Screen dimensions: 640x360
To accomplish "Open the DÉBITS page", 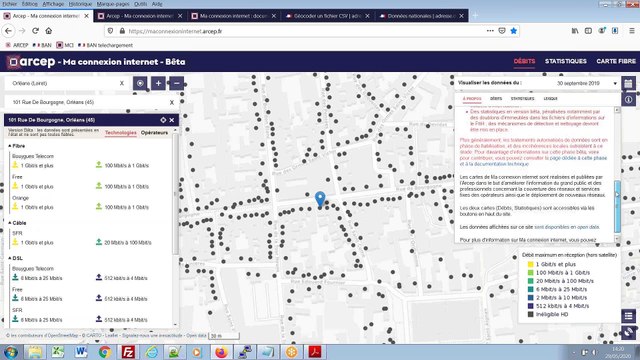I will tap(524, 61).
